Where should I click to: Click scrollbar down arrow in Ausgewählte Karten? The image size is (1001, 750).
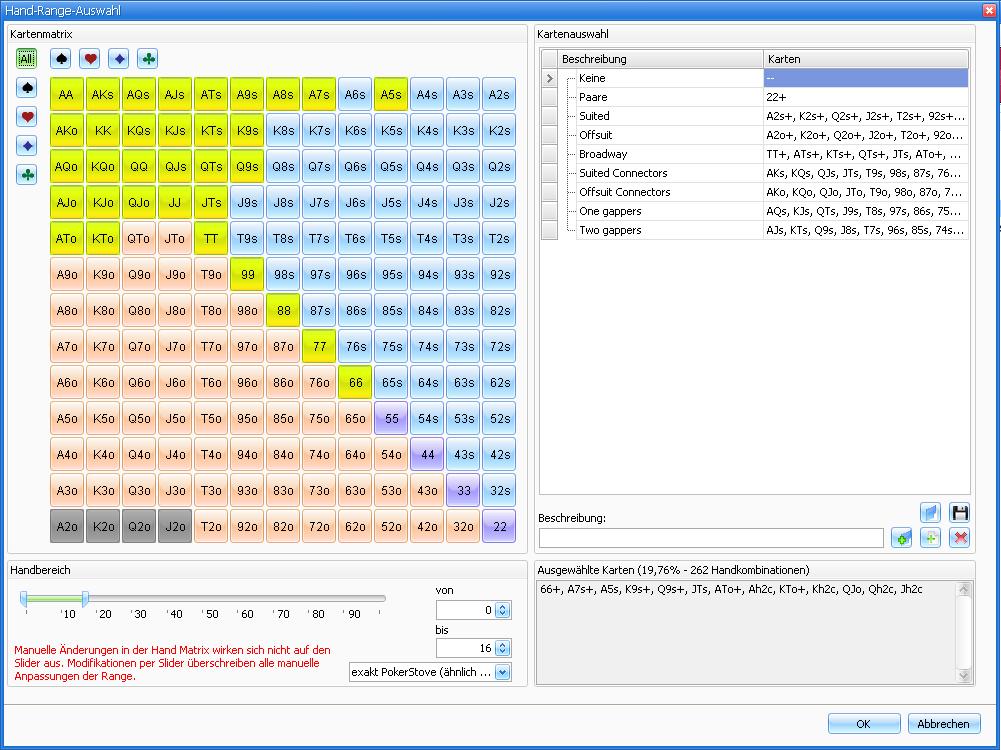pyautogui.click(x=964, y=675)
